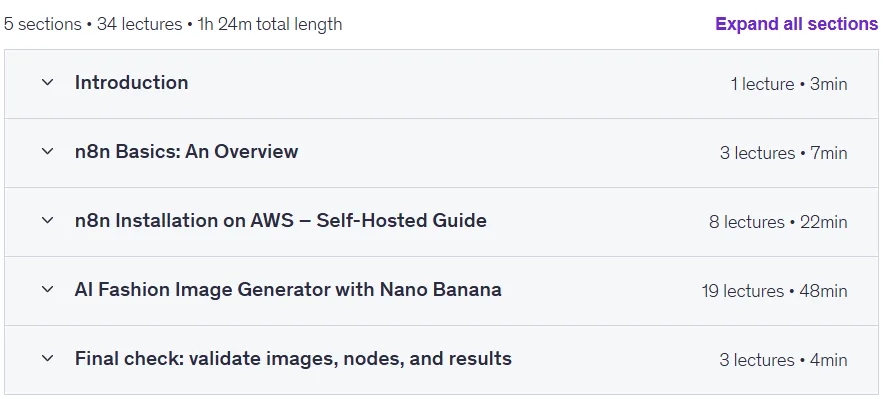
Task: Expand the n8n Basics: An Overview chevron
Action: 48,151
